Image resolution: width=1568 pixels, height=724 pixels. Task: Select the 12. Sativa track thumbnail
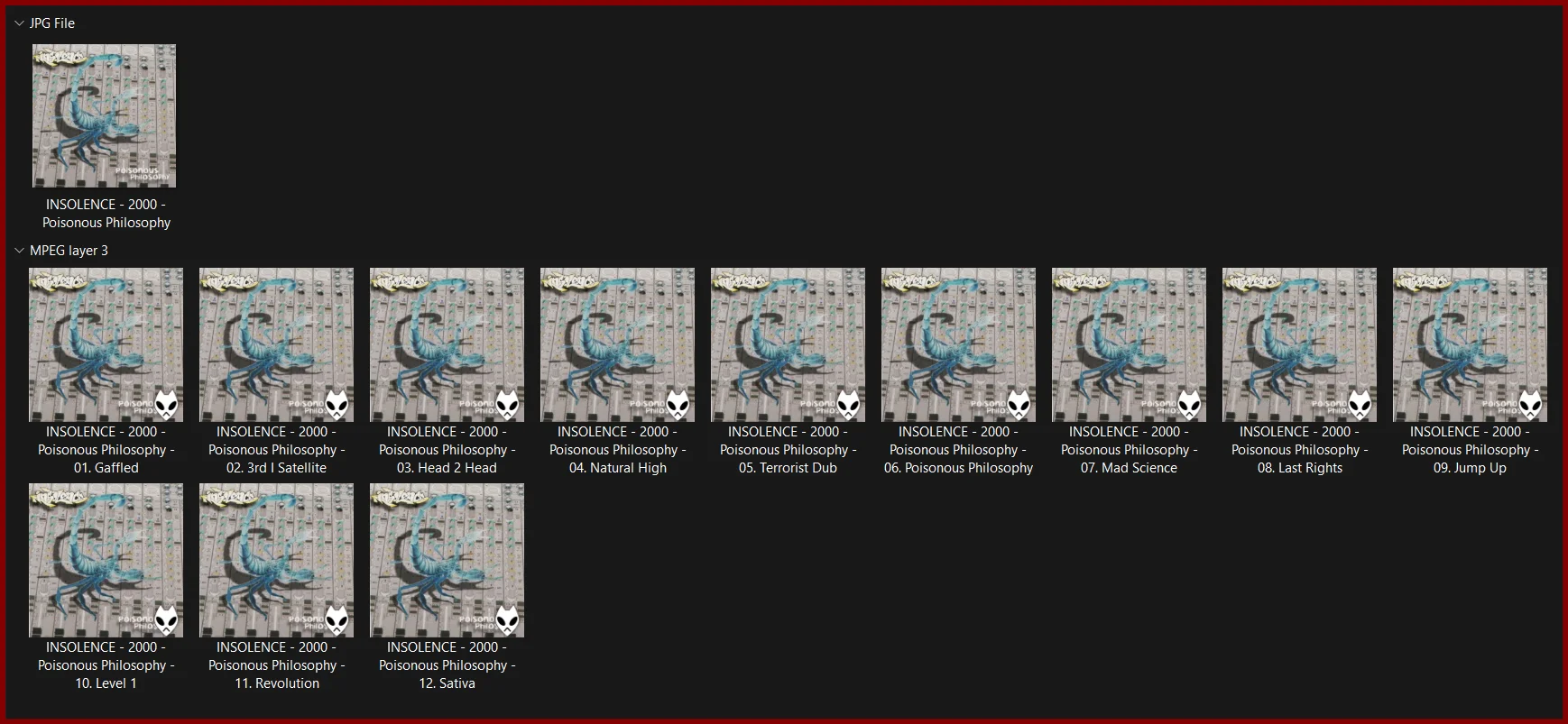pos(447,560)
